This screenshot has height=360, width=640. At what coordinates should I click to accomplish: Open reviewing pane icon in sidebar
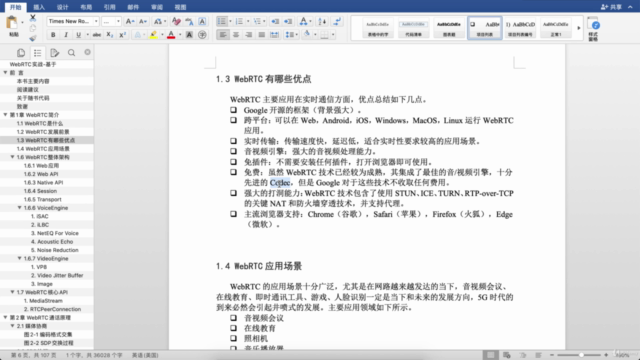54,53
